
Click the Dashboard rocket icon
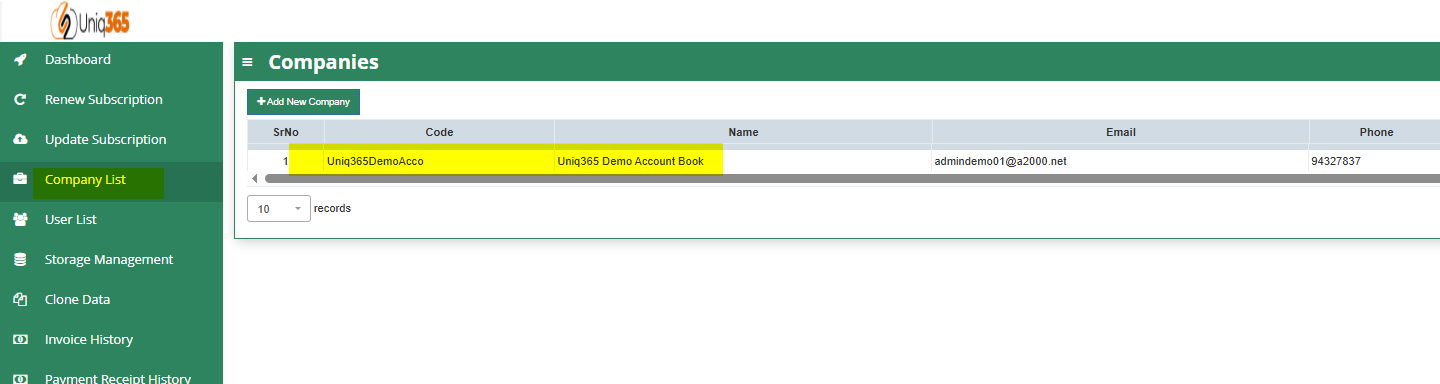20,60
